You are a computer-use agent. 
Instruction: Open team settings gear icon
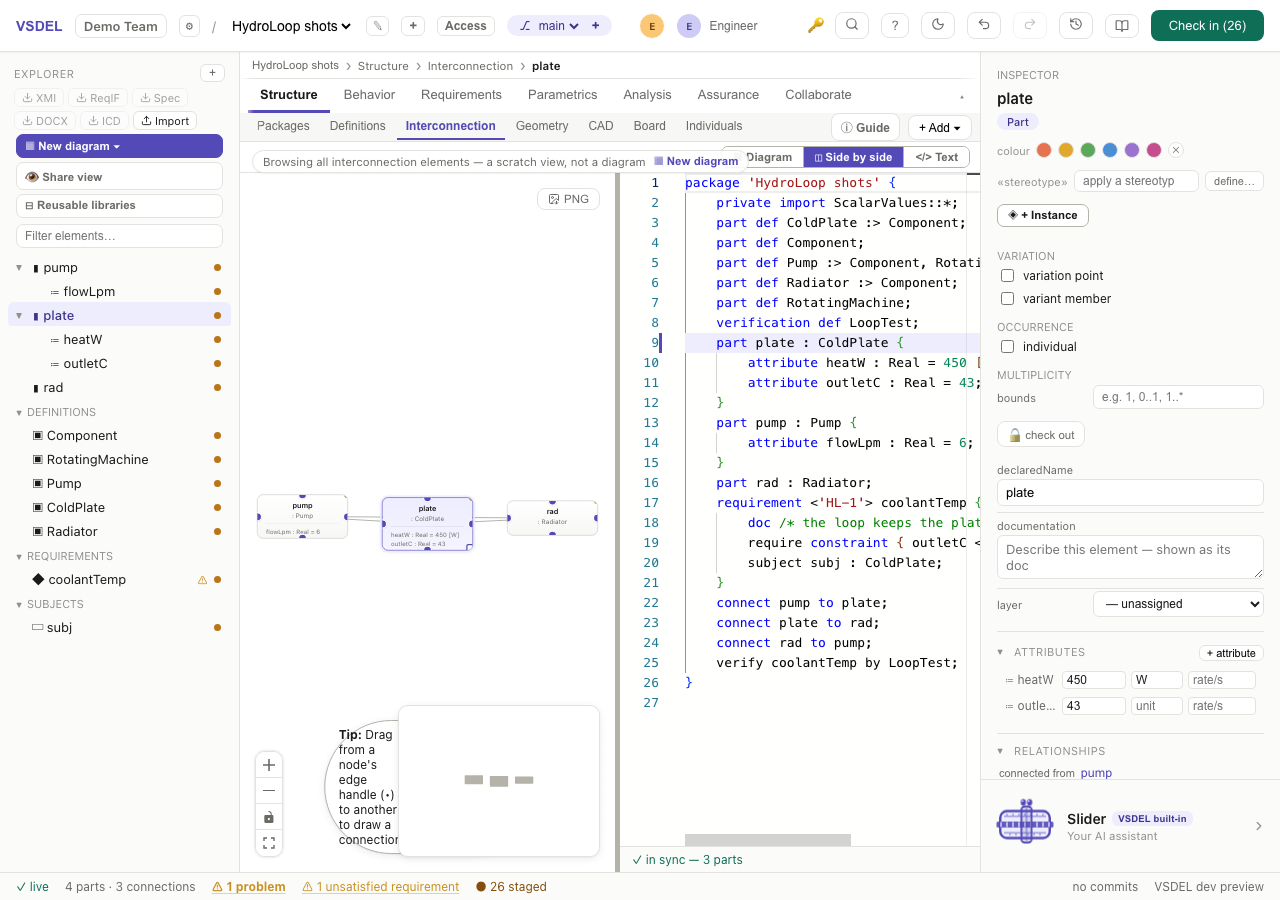tap(189, 26)
